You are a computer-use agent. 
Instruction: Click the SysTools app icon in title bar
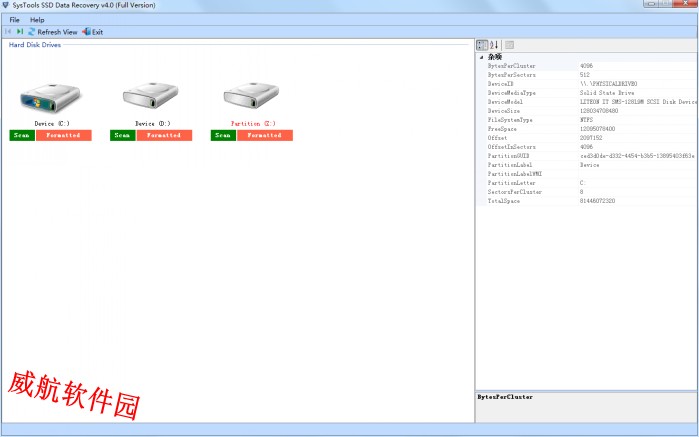point(5,5)
